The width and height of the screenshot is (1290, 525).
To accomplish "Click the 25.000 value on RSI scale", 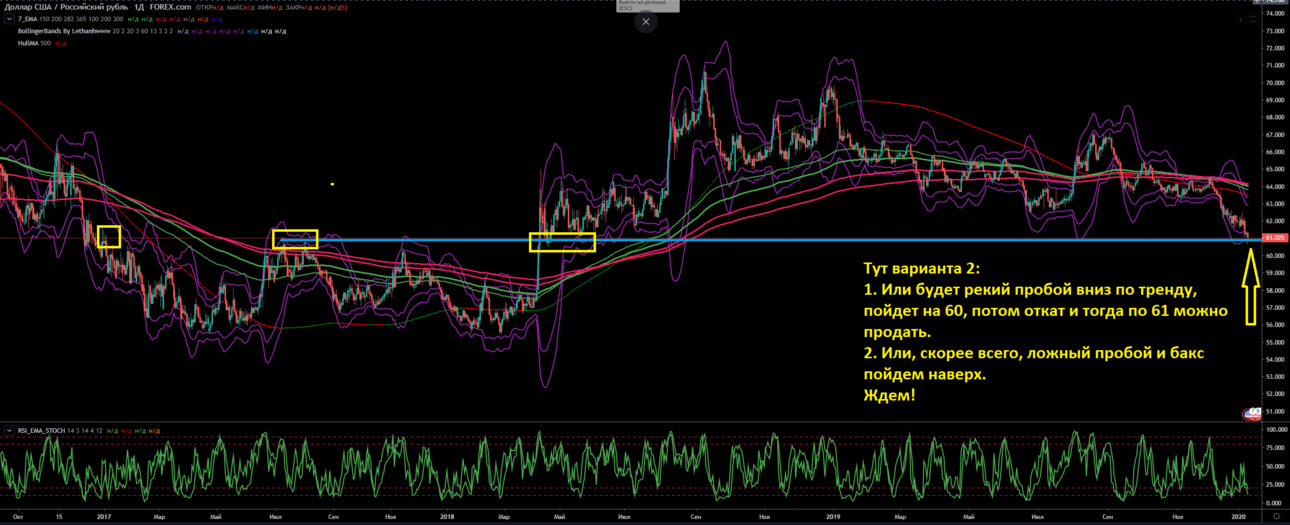I will coord(1276,486).
